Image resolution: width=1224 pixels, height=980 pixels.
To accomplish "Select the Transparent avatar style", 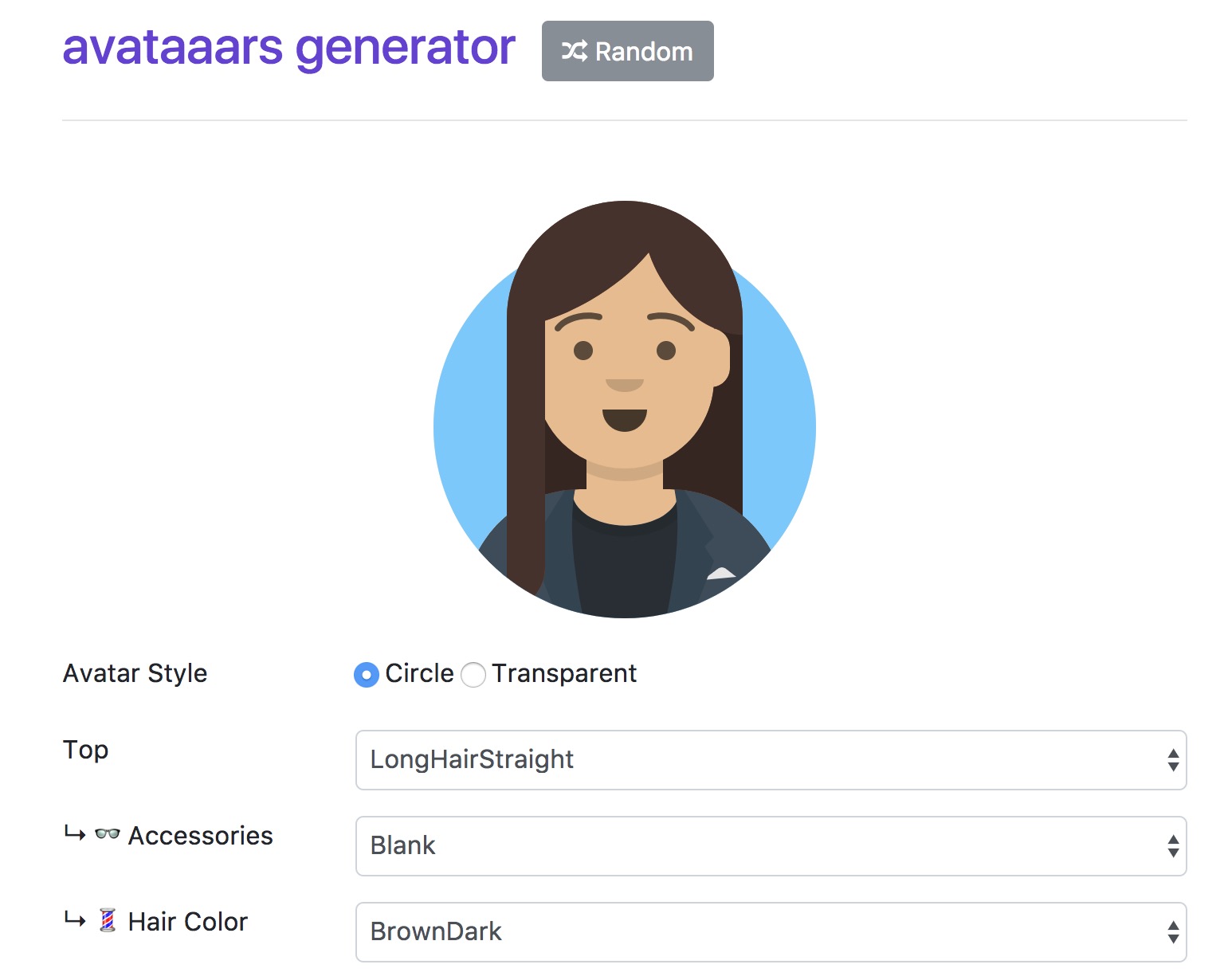I will pos(473,675).
